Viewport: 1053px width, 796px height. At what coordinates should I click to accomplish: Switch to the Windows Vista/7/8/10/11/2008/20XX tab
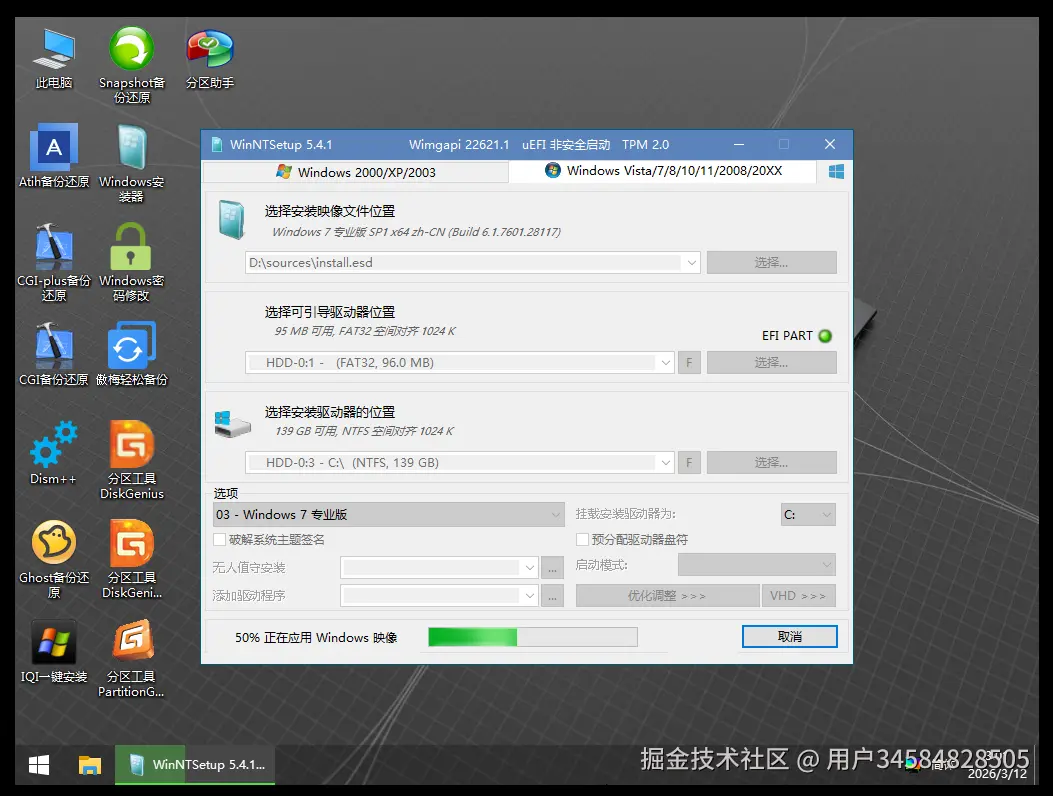click(663, 171)
